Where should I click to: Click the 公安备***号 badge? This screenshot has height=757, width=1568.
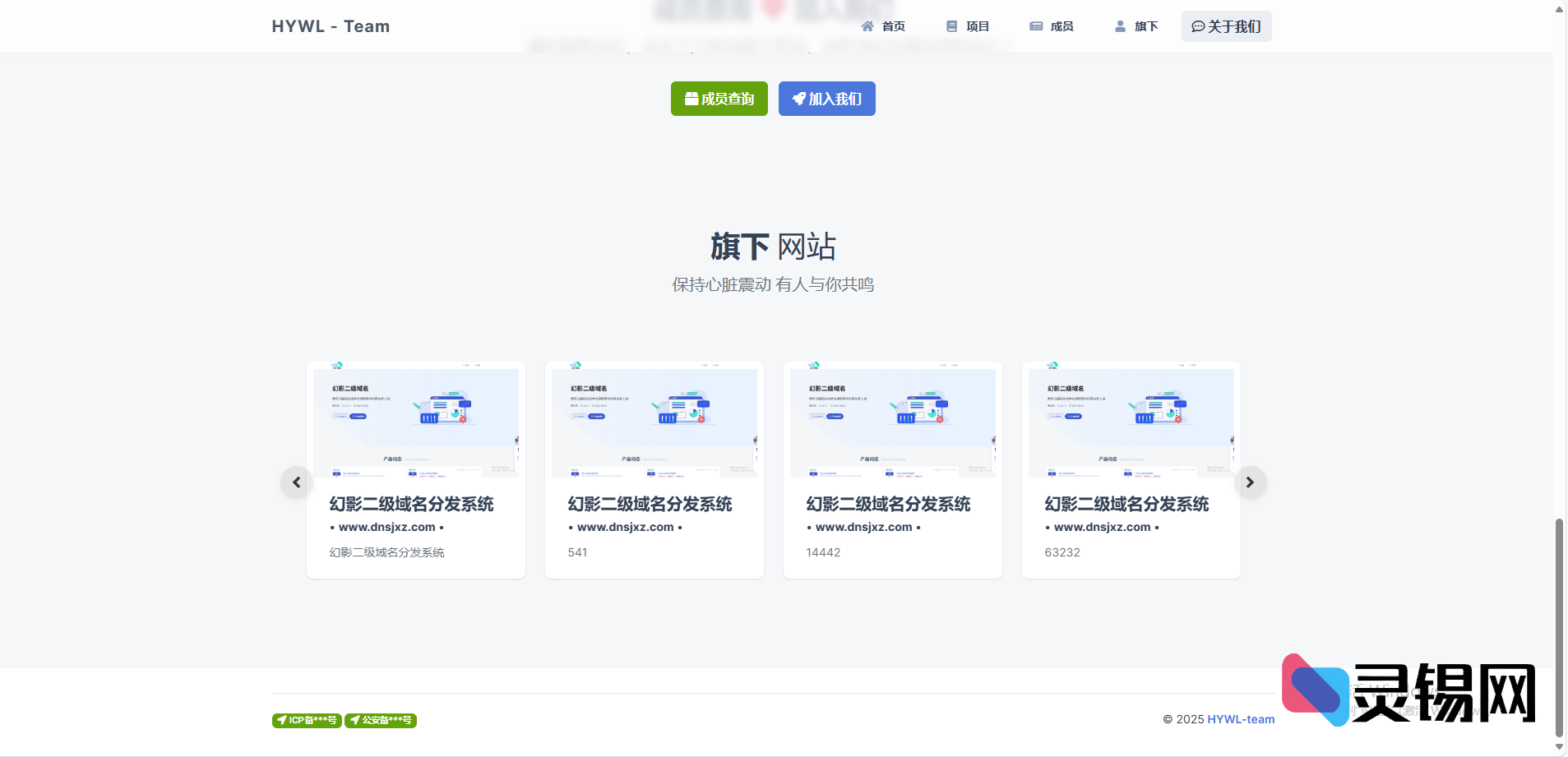point(380,720)
